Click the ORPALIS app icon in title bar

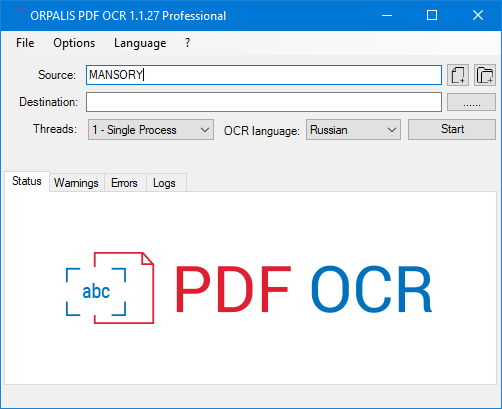click(x=19, y=16)
